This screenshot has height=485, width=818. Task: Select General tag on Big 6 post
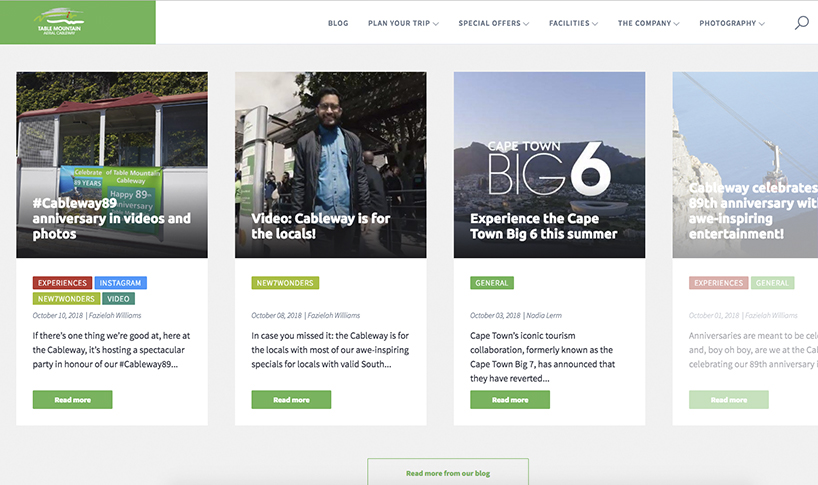pyautogui.click(x=491, y=283)
